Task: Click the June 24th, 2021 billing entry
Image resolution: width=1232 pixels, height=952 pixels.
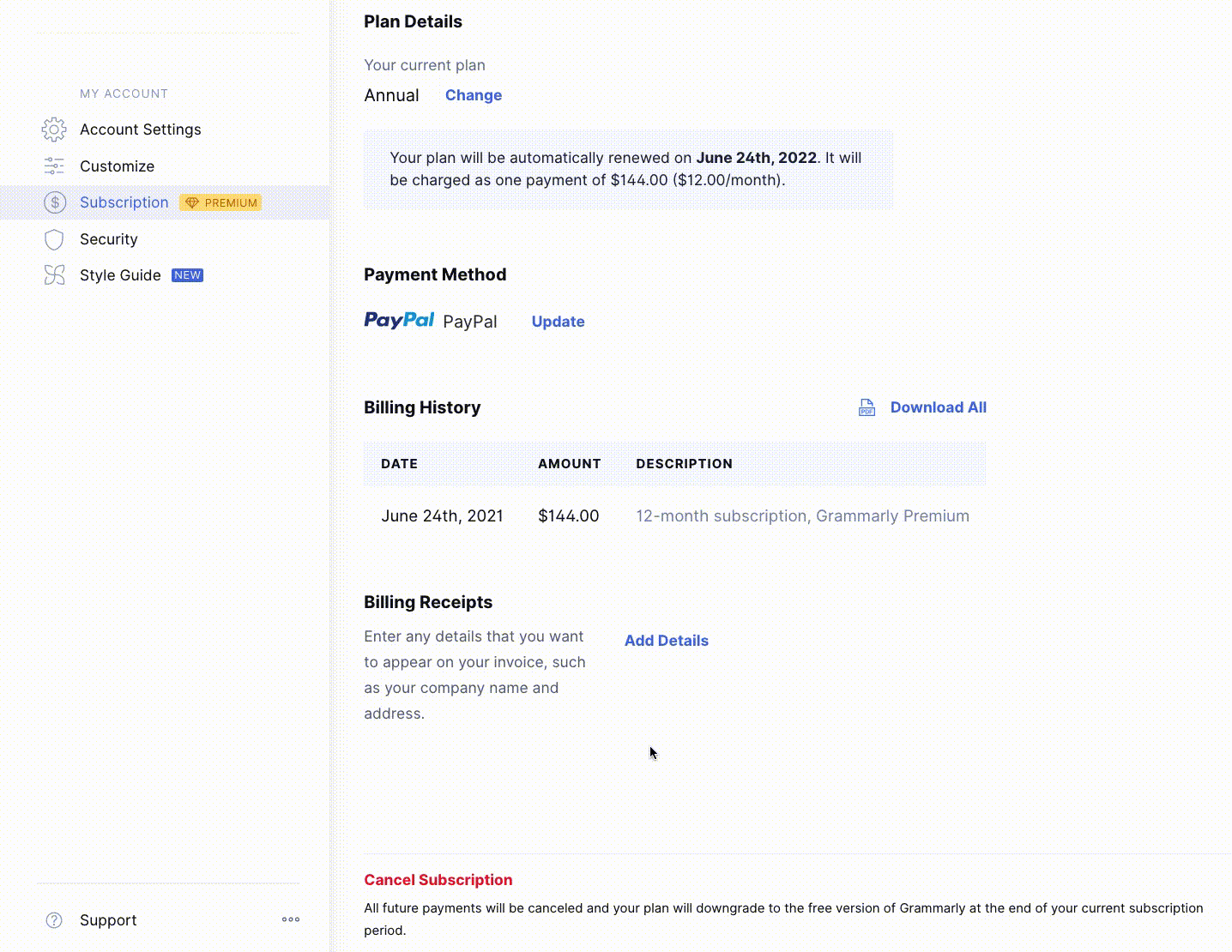Action: click(442, 516)
